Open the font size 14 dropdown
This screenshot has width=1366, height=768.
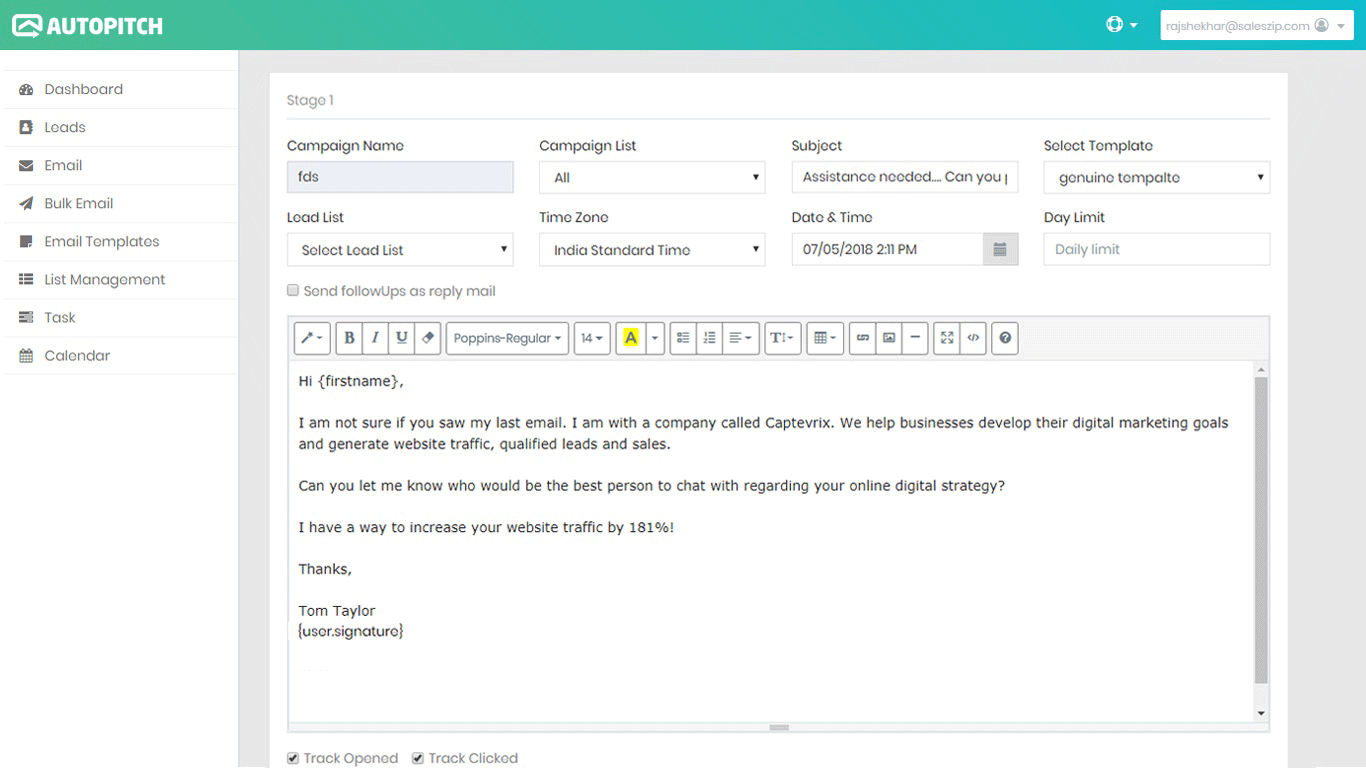pyautogui.click(x=592, y=338)
